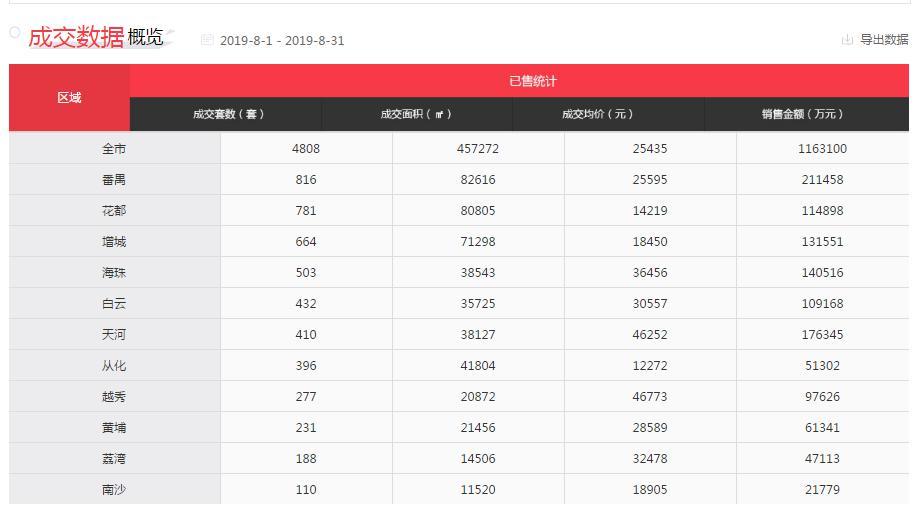Click the 天河 district label

114,335
